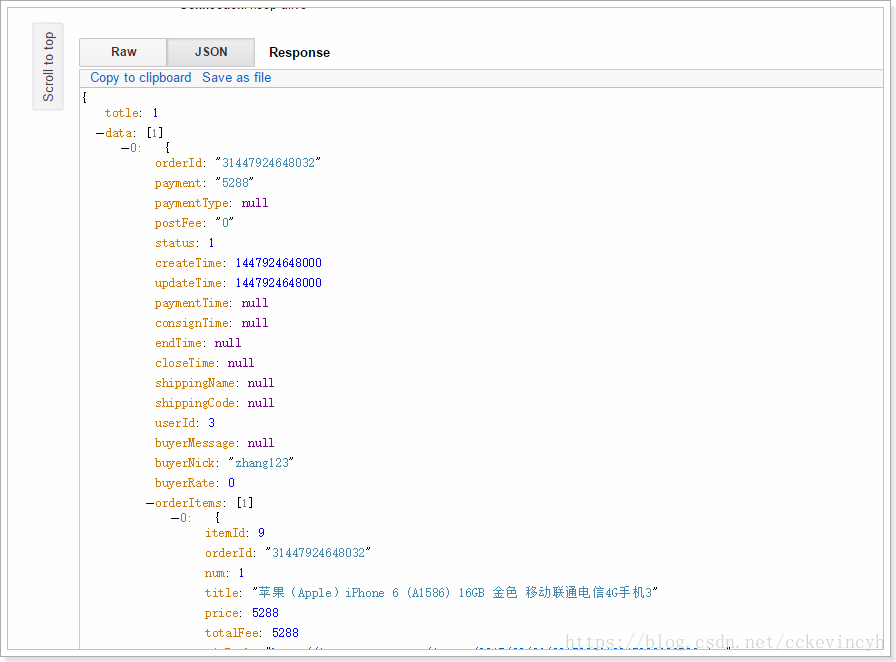Click the postFee value "0"
Screen dimensions: 896x662
click(225, 223)
